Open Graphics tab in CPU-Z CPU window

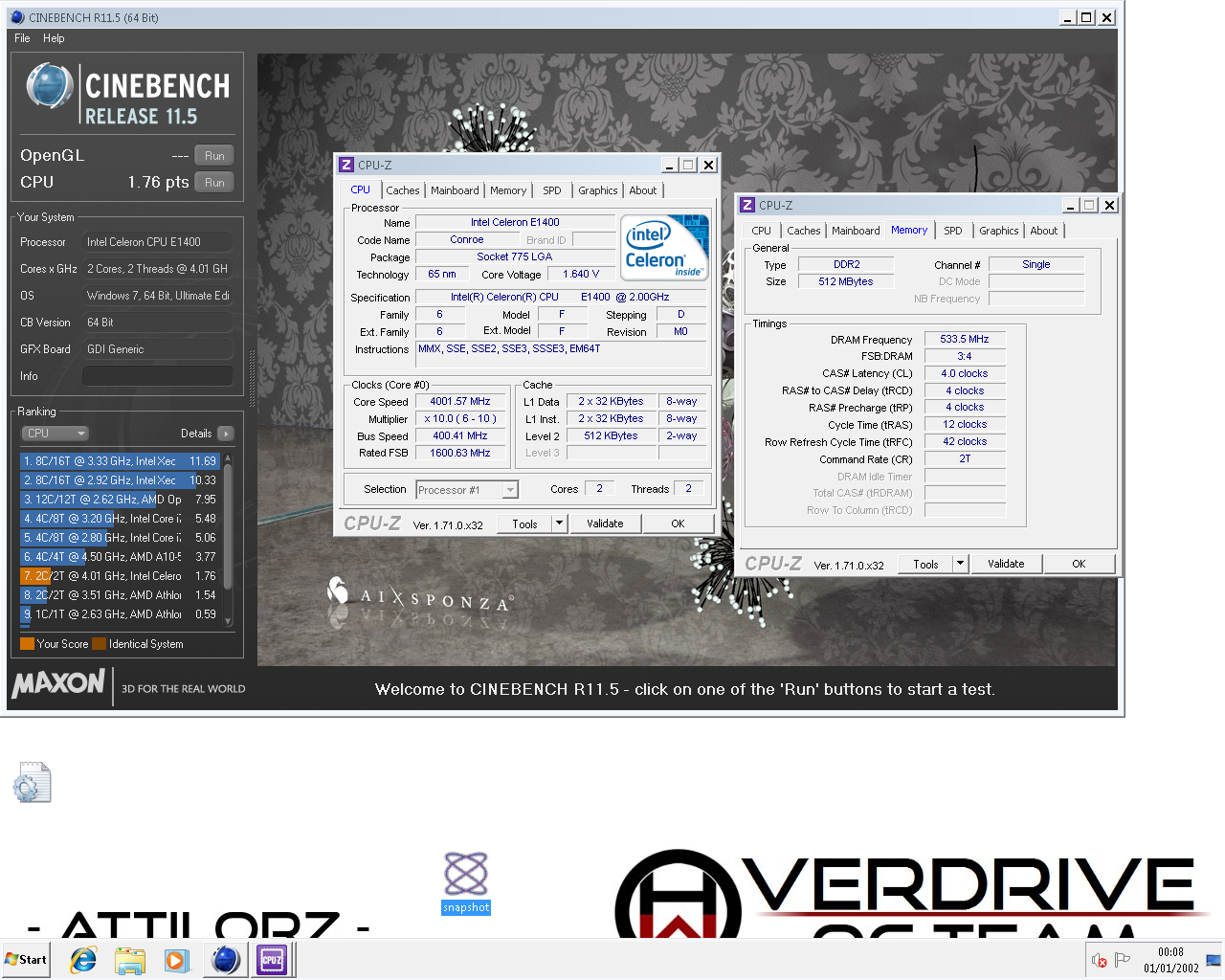598,190
